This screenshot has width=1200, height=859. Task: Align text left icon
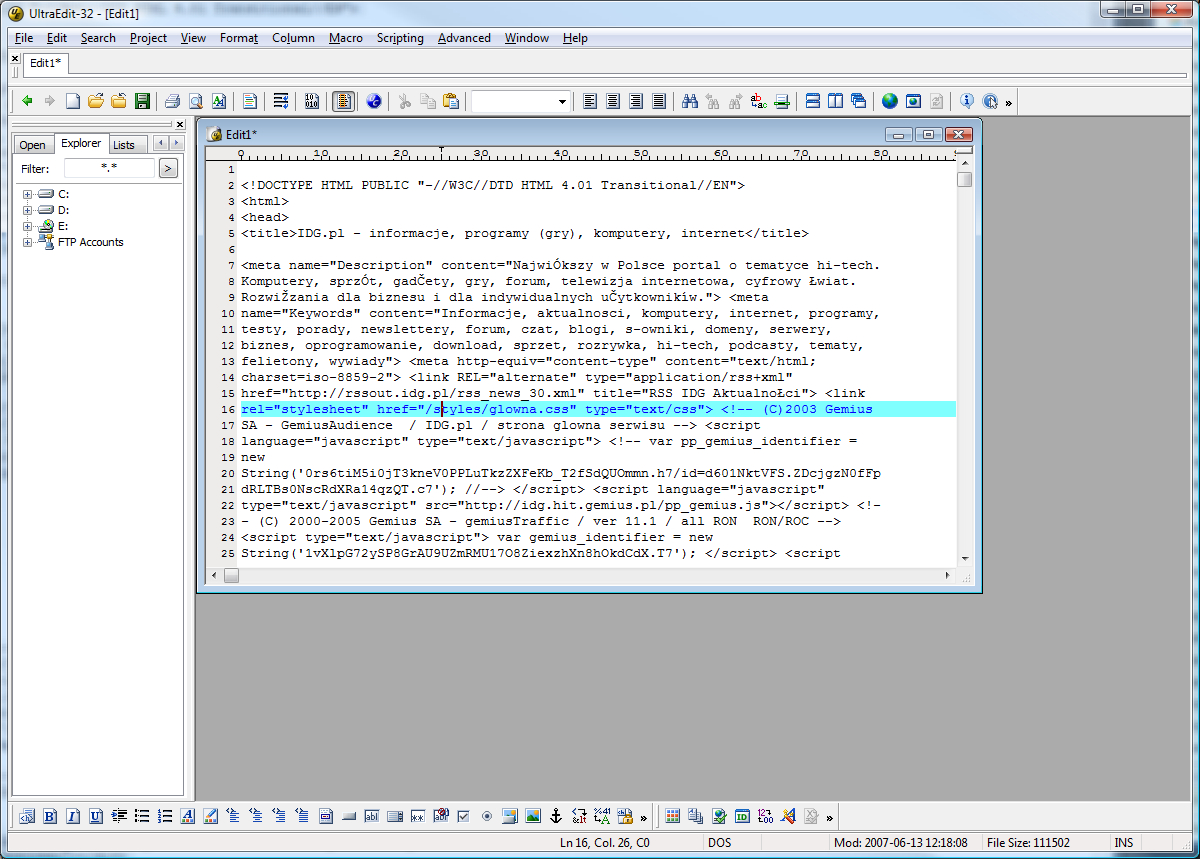coord(590,101)
